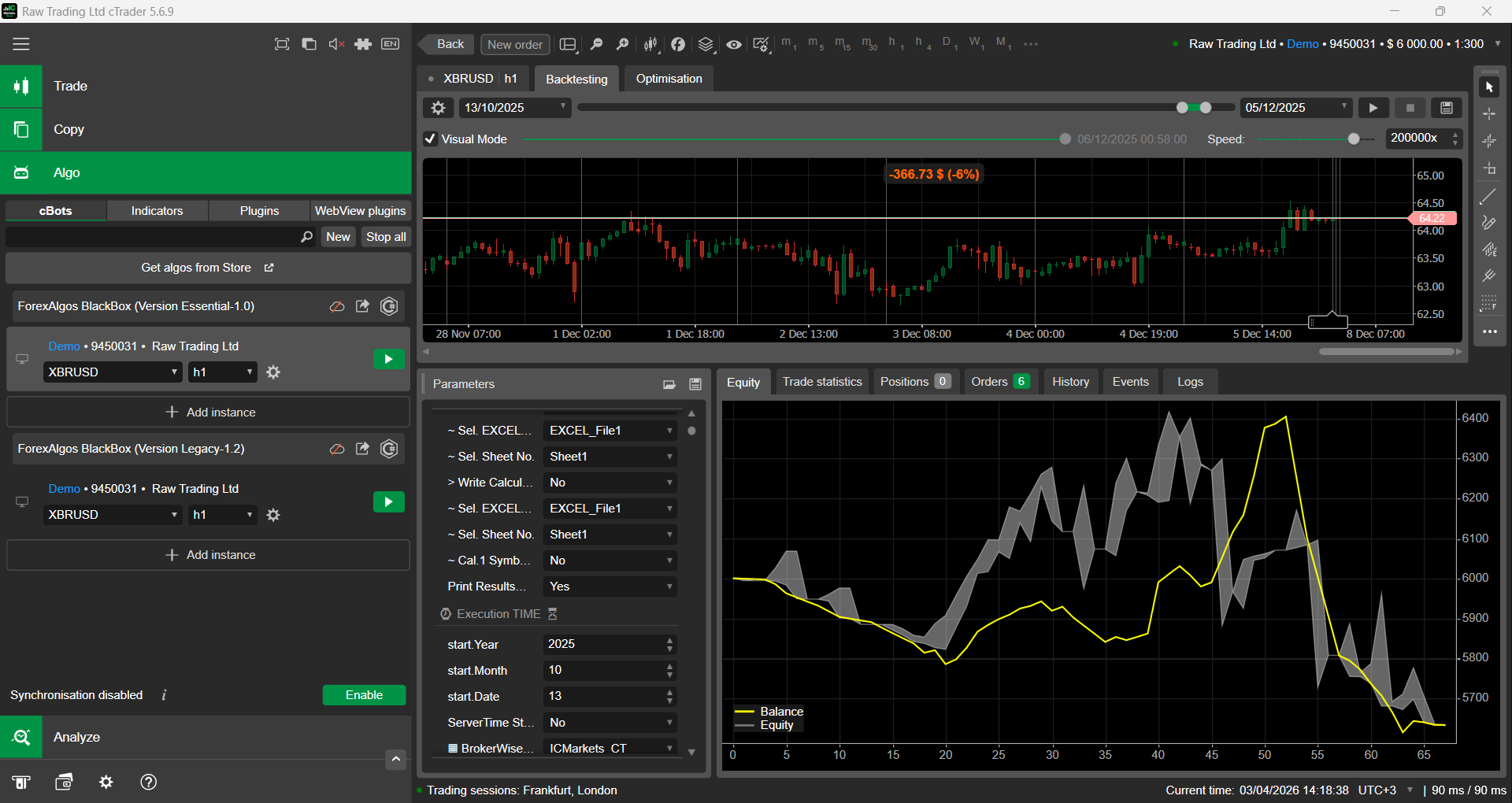Click the mute sound icon
1512x803 pixels.
point(336,44)
